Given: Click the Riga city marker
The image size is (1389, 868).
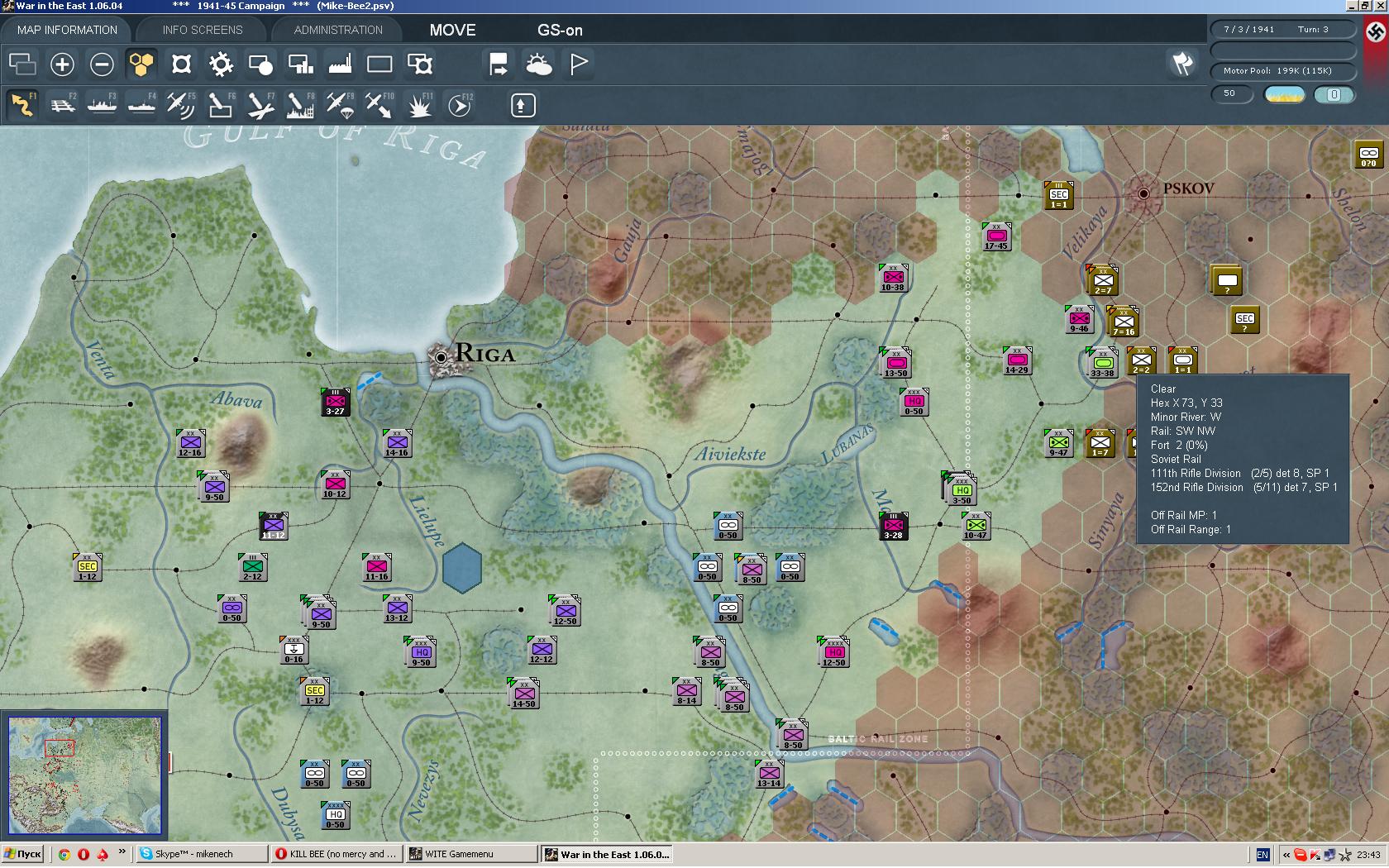Looking at the screenshot, I should tap(441, 356).
